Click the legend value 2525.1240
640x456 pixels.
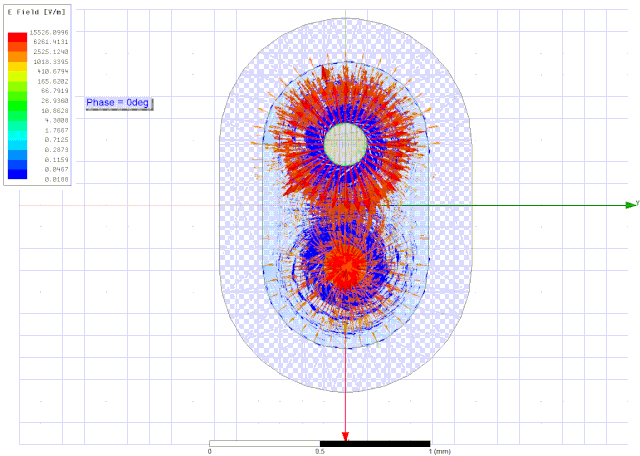click(x=51, y=51)
